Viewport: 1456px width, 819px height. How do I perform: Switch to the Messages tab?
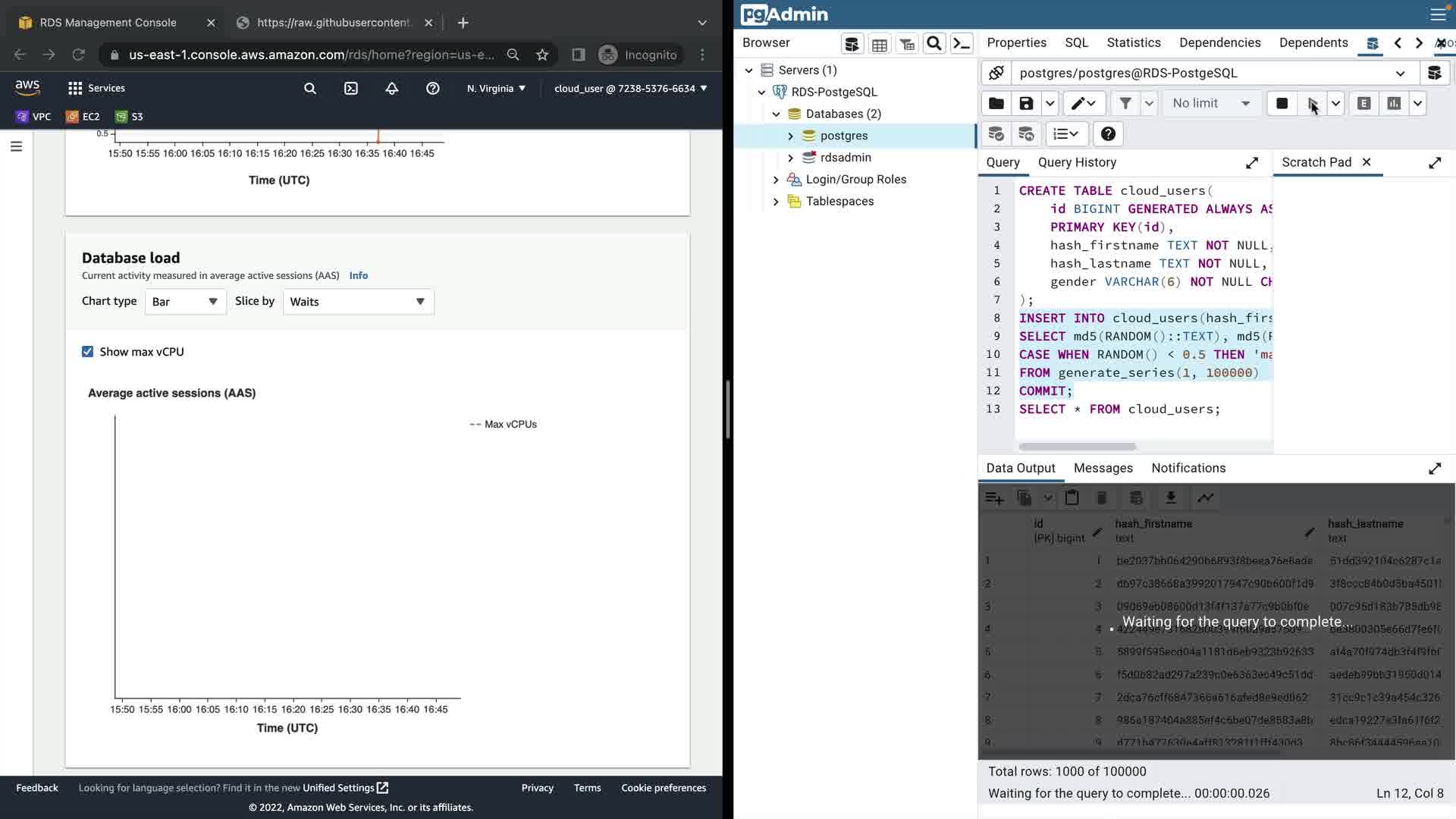pyautogui.click(x=1103, y=468)
